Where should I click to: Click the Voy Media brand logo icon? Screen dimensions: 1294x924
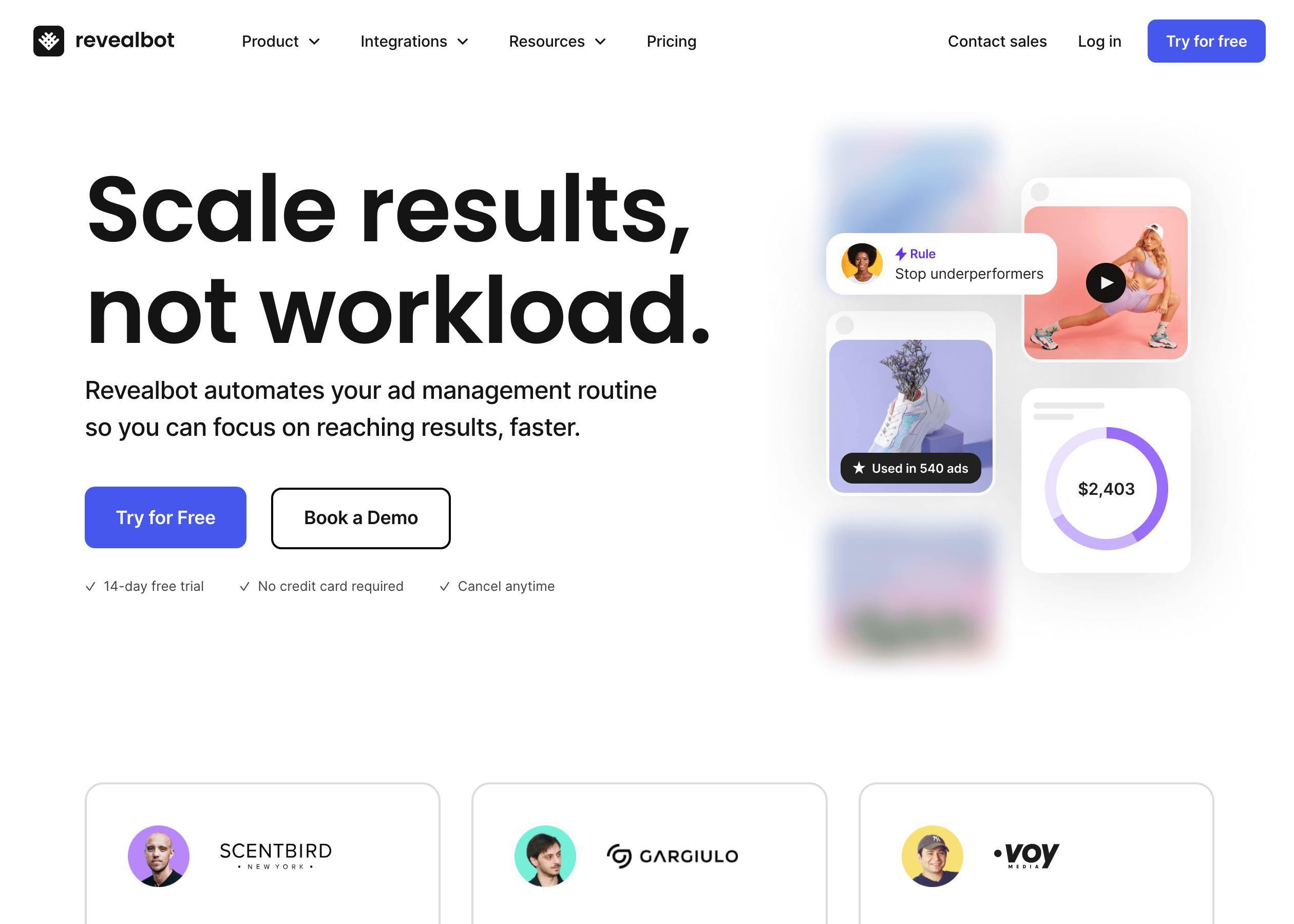tap(1026, 855)
